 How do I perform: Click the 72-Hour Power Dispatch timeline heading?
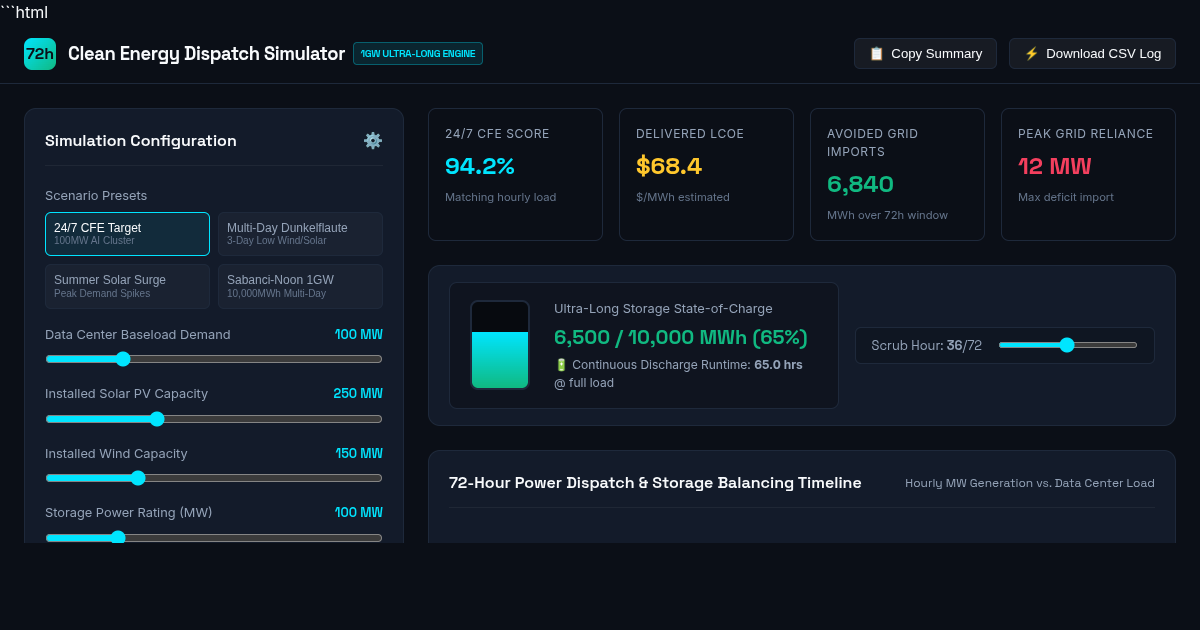point(655,483)
